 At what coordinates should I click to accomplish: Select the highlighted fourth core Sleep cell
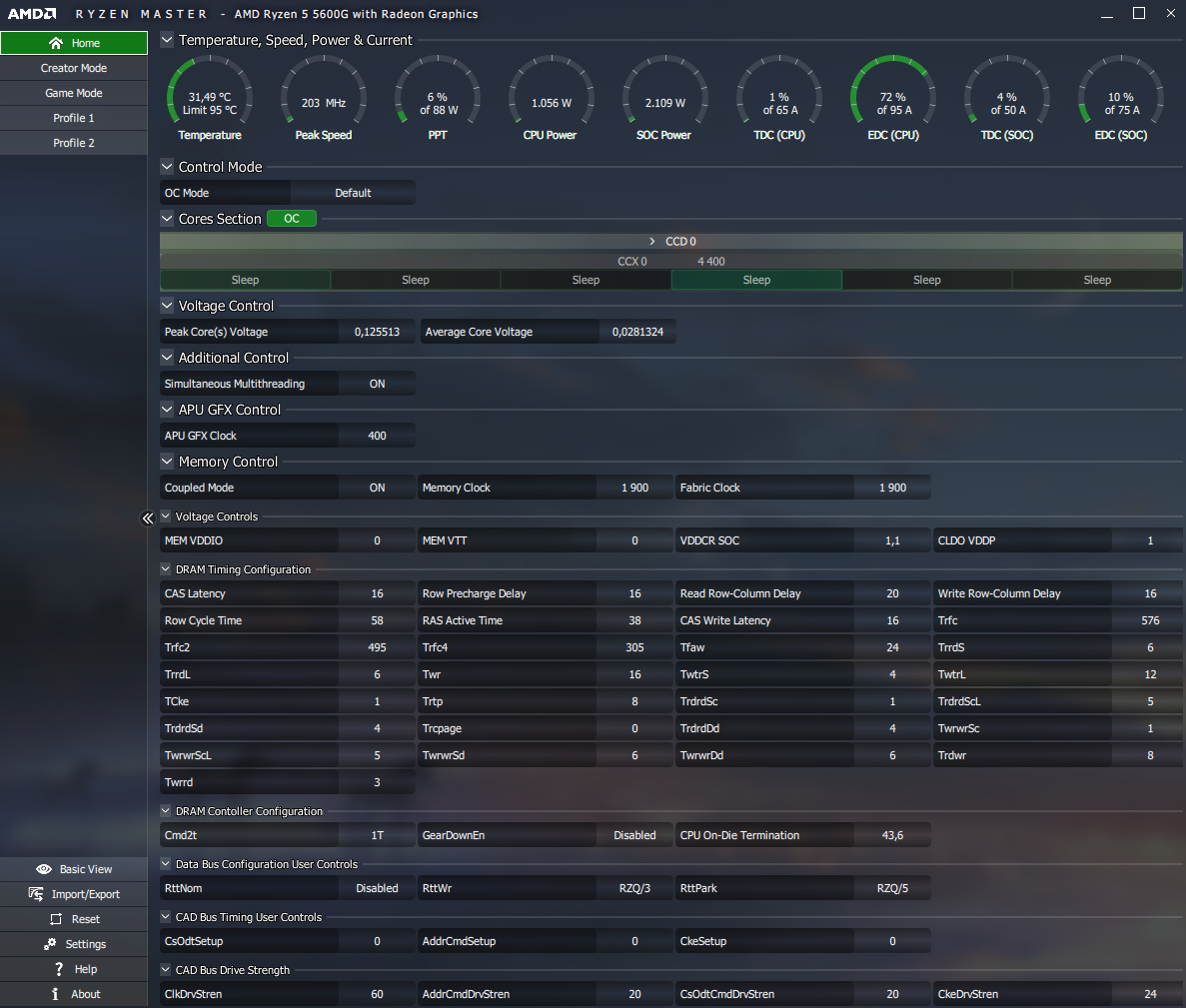(x=756, y=280)
